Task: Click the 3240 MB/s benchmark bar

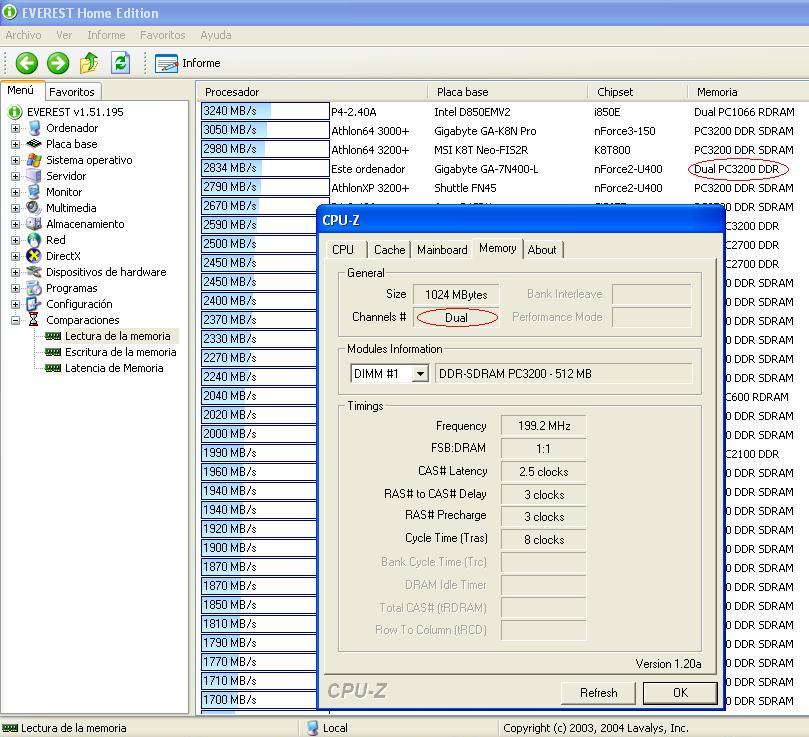Action: pos(265,111)
